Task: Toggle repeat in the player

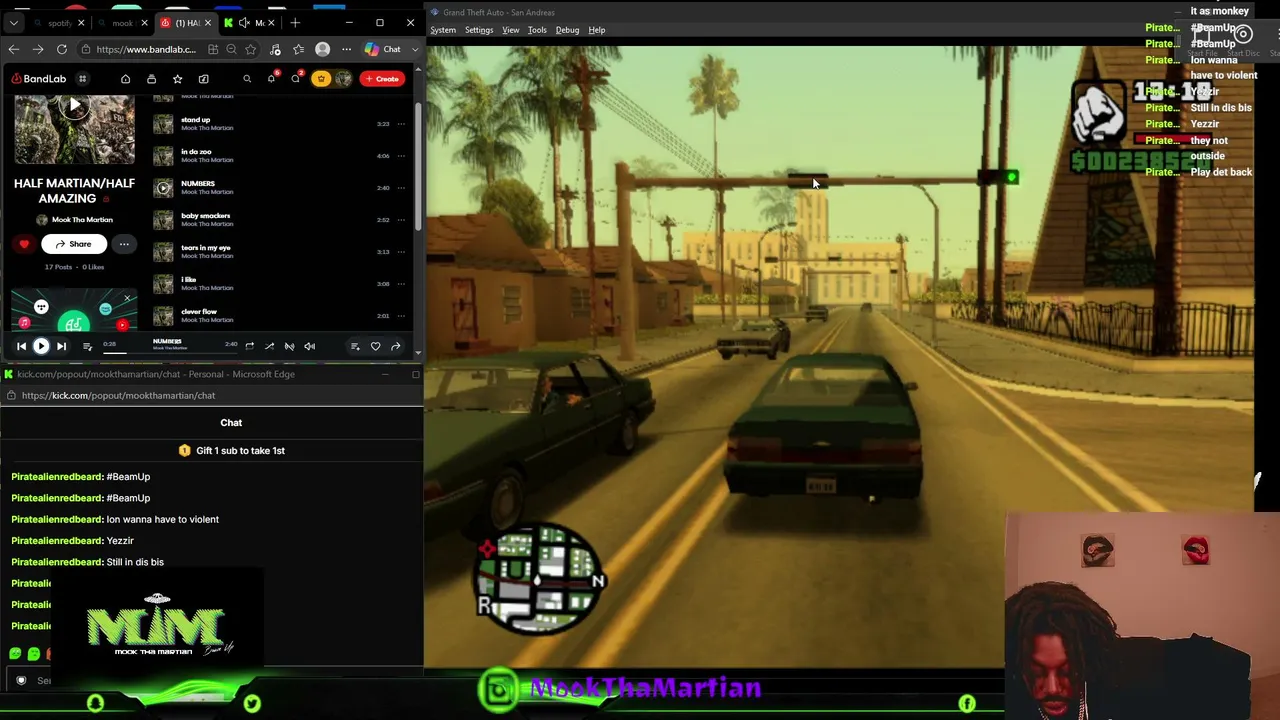Action: point(249,346)
